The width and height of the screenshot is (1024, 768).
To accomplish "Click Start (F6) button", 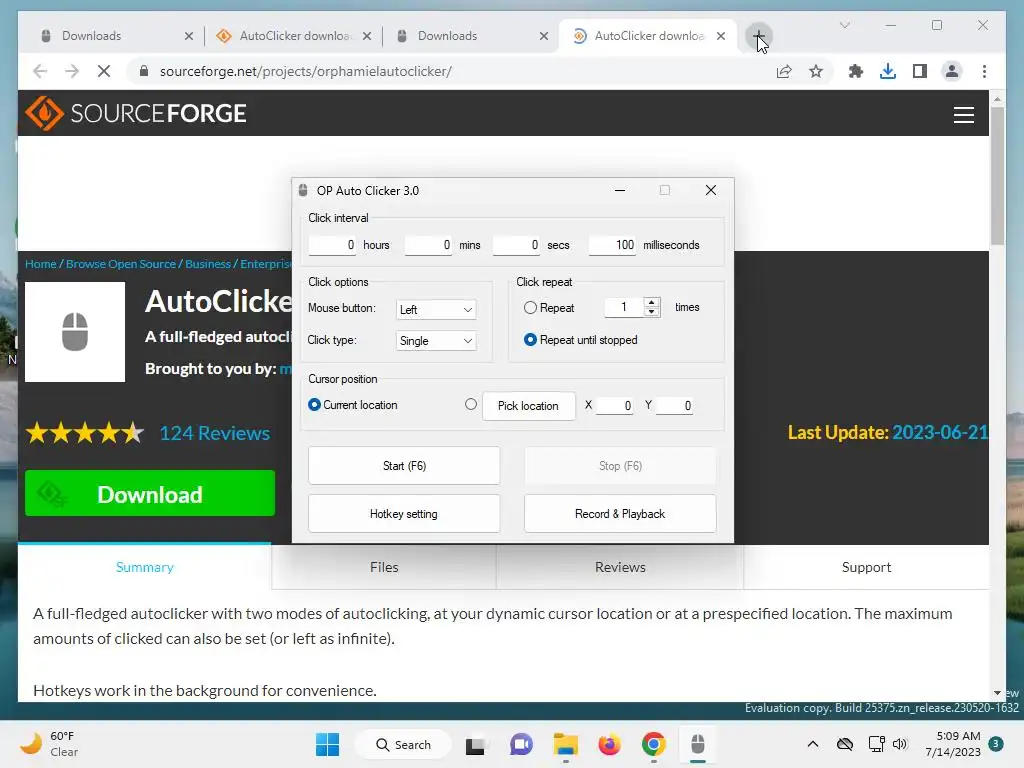I will click(x=404, y=466).
